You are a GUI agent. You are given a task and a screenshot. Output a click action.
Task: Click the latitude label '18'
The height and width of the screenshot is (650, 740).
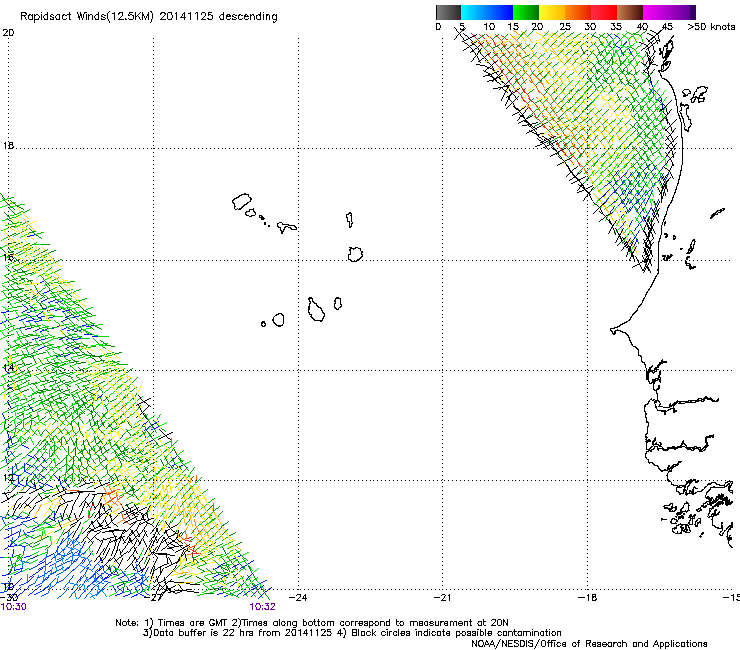[8, 145]
